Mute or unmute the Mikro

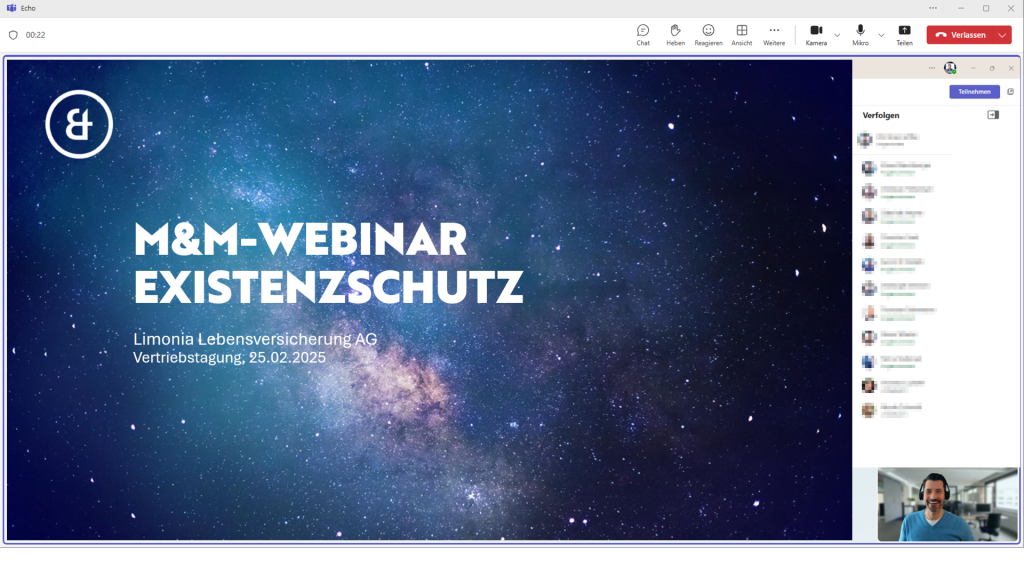coord(860,35)
